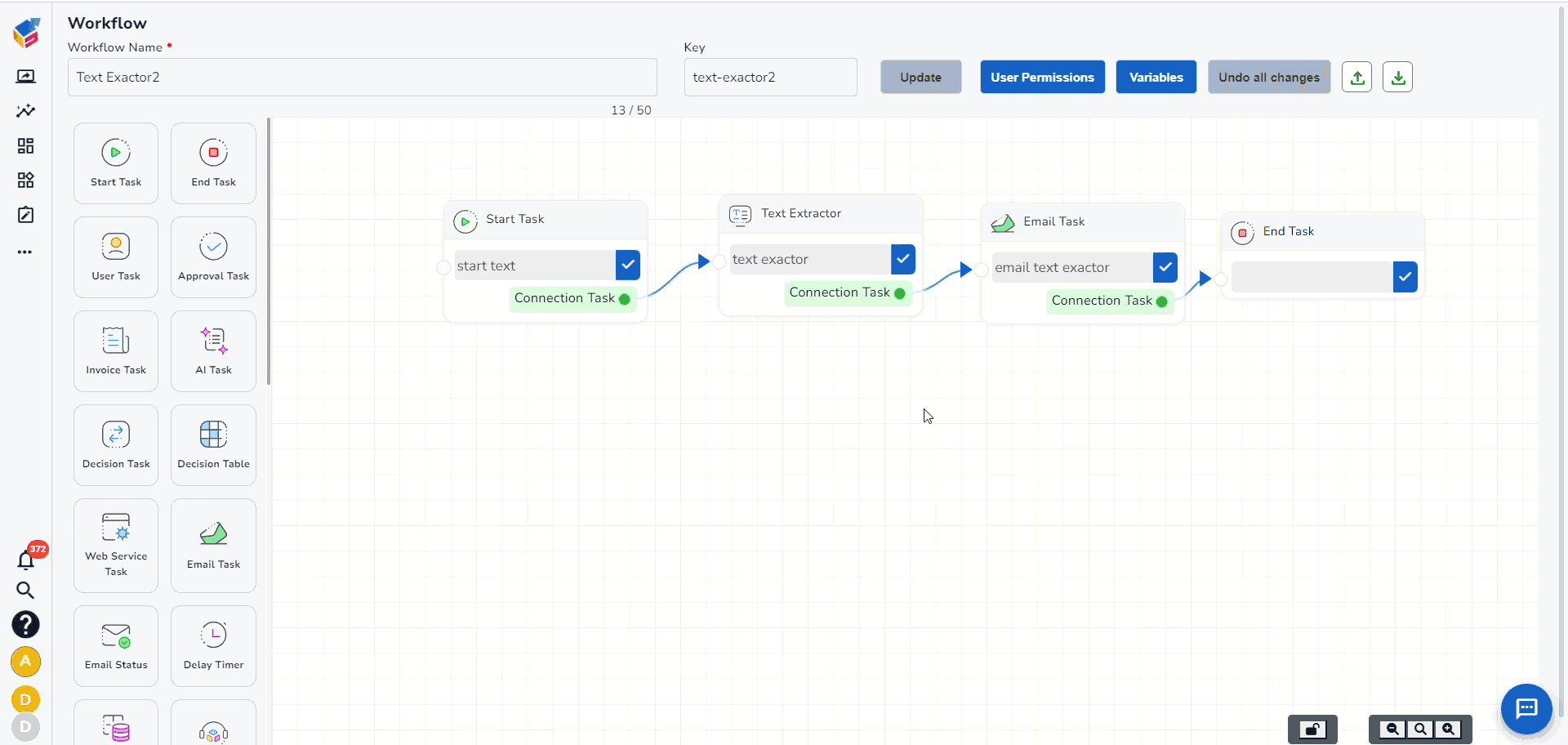Viewport: 1568px width, 745px height.
Task: Toggle the checkmark on End Task node
Action: (1405, 277)
